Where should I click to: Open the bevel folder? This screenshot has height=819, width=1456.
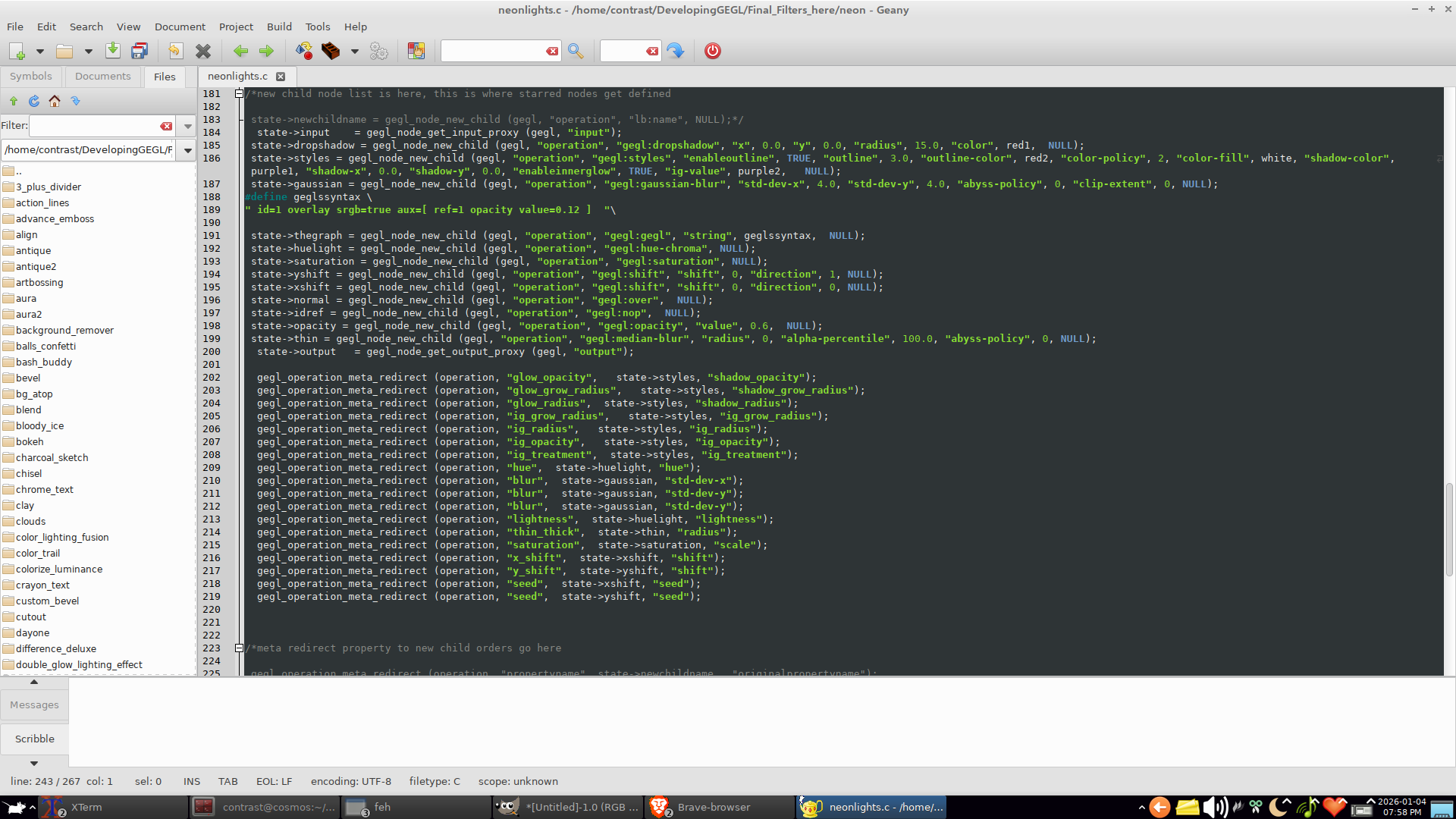[28, 378]
